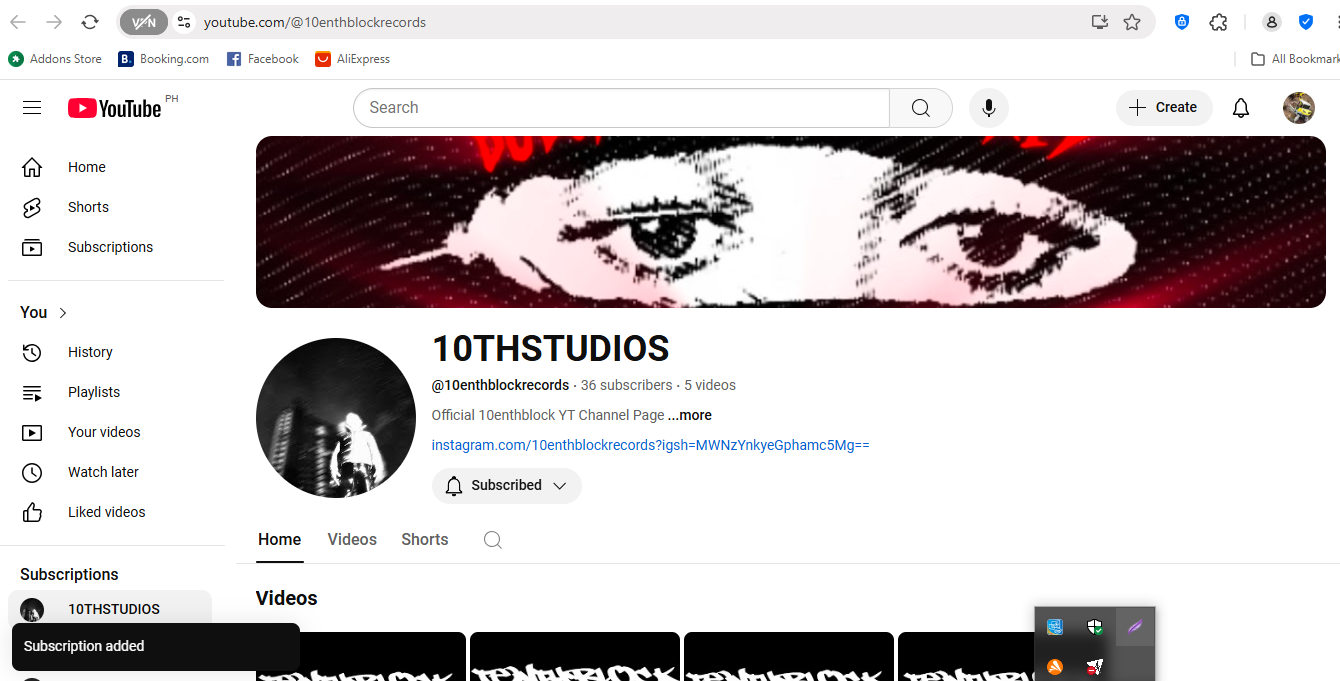Open 10THSTUDIOS in Subscriptions list

110,609
